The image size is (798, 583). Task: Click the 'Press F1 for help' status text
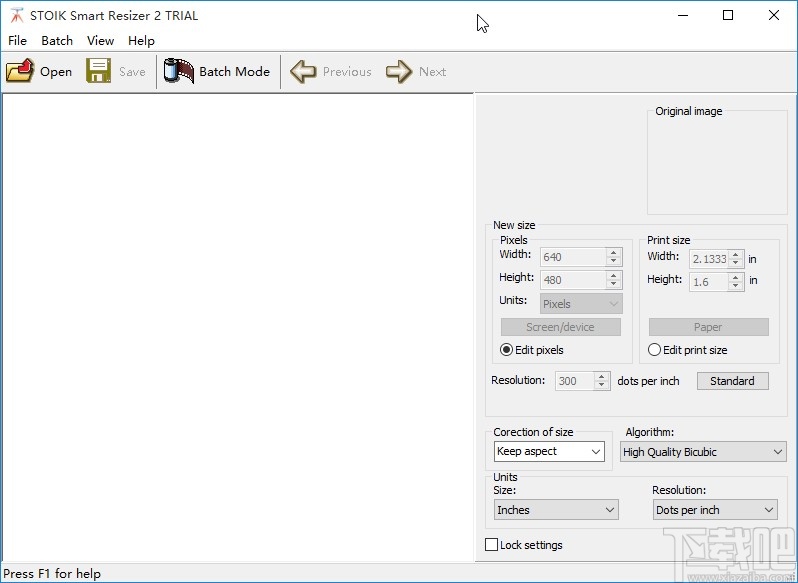click(x=52, y=574)
